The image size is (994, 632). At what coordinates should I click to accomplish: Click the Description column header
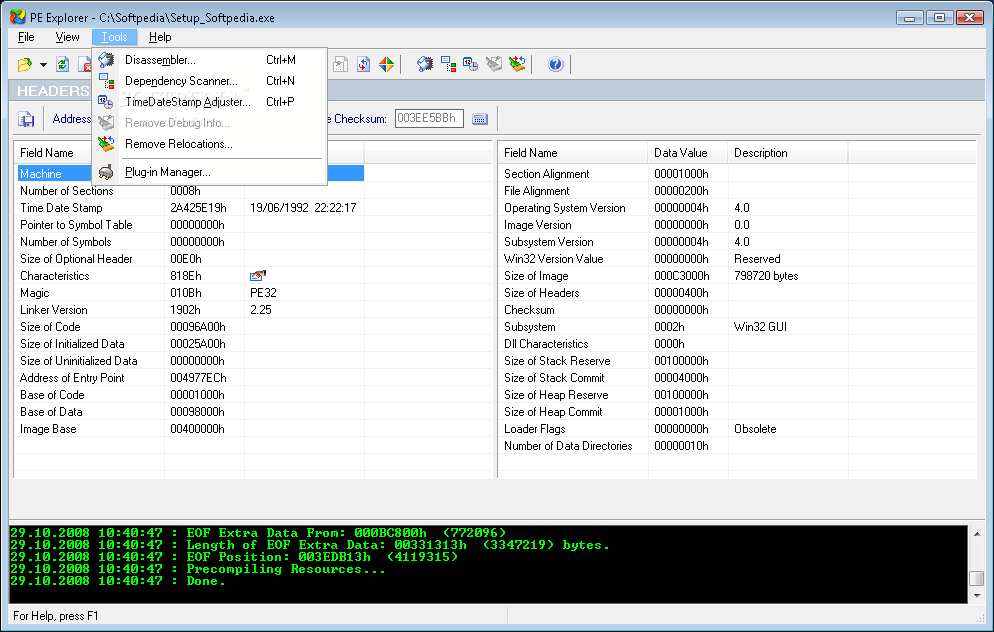[x=788, y=153]
